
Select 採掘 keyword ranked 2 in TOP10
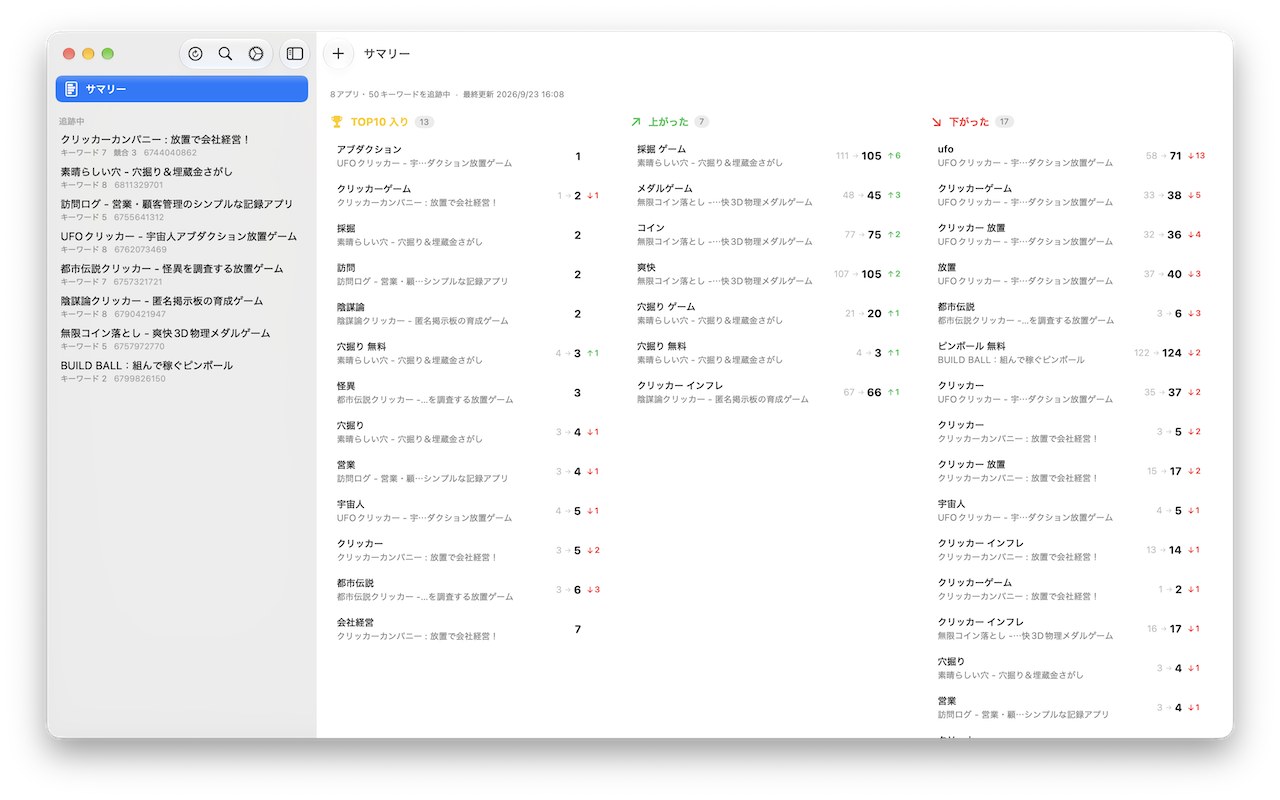pyautogui.click(x=467, y=235)
